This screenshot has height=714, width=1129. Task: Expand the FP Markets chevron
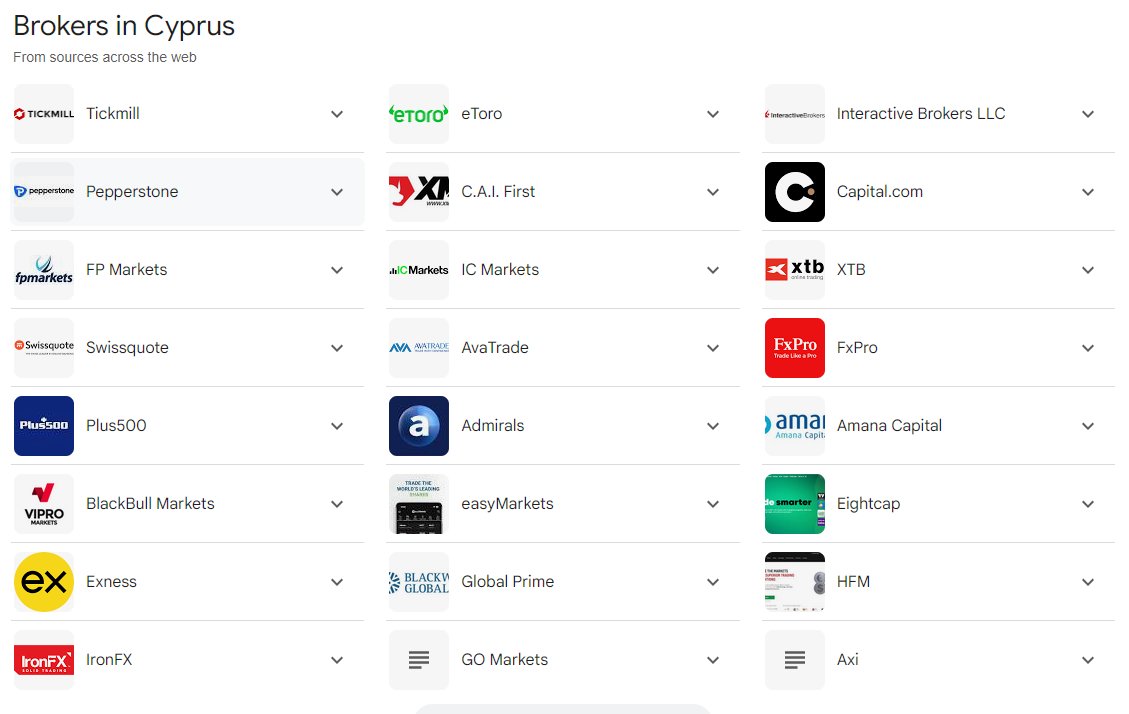[337, 270]
